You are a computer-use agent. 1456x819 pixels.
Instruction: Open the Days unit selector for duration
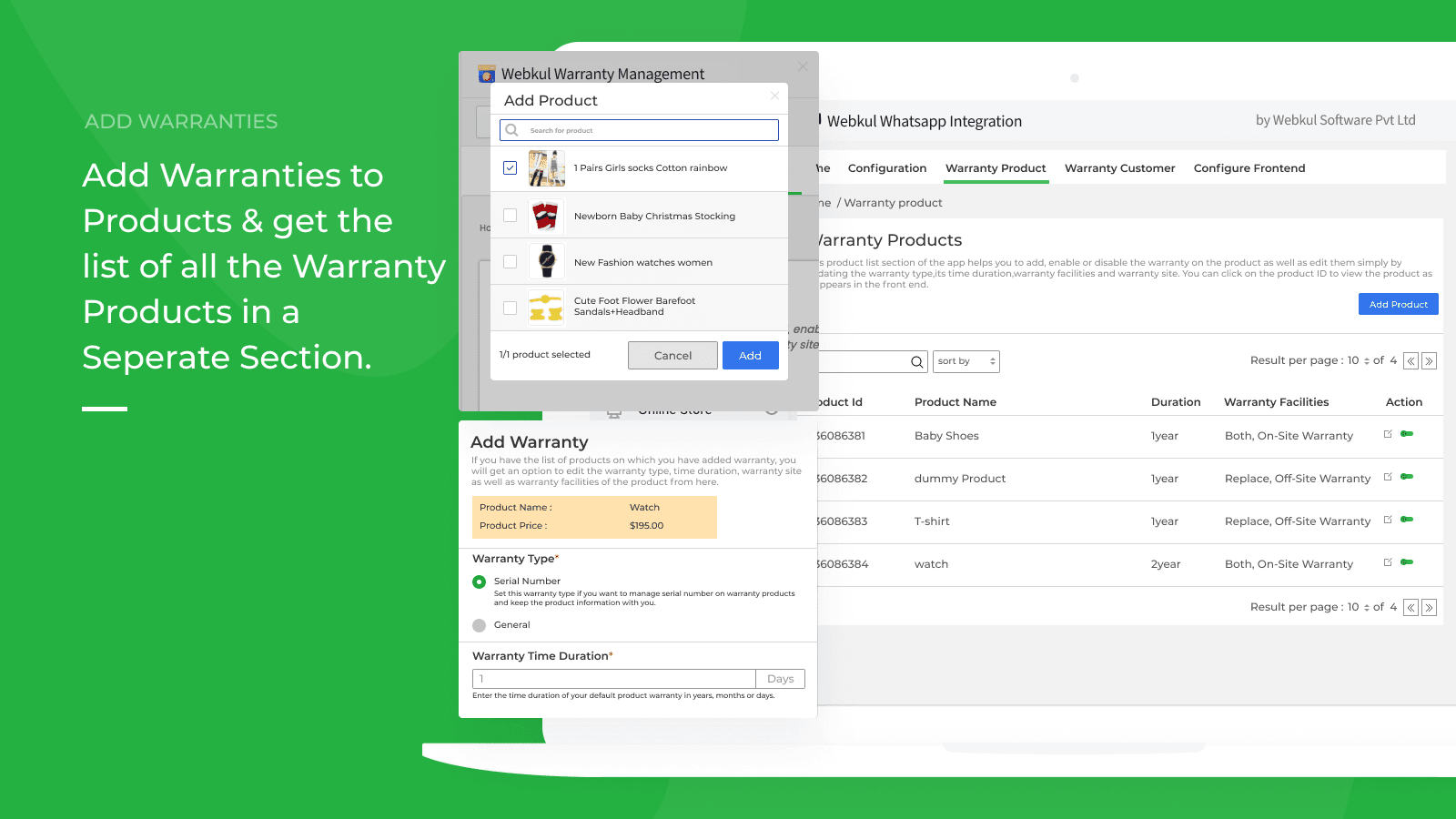click(780, 679)
